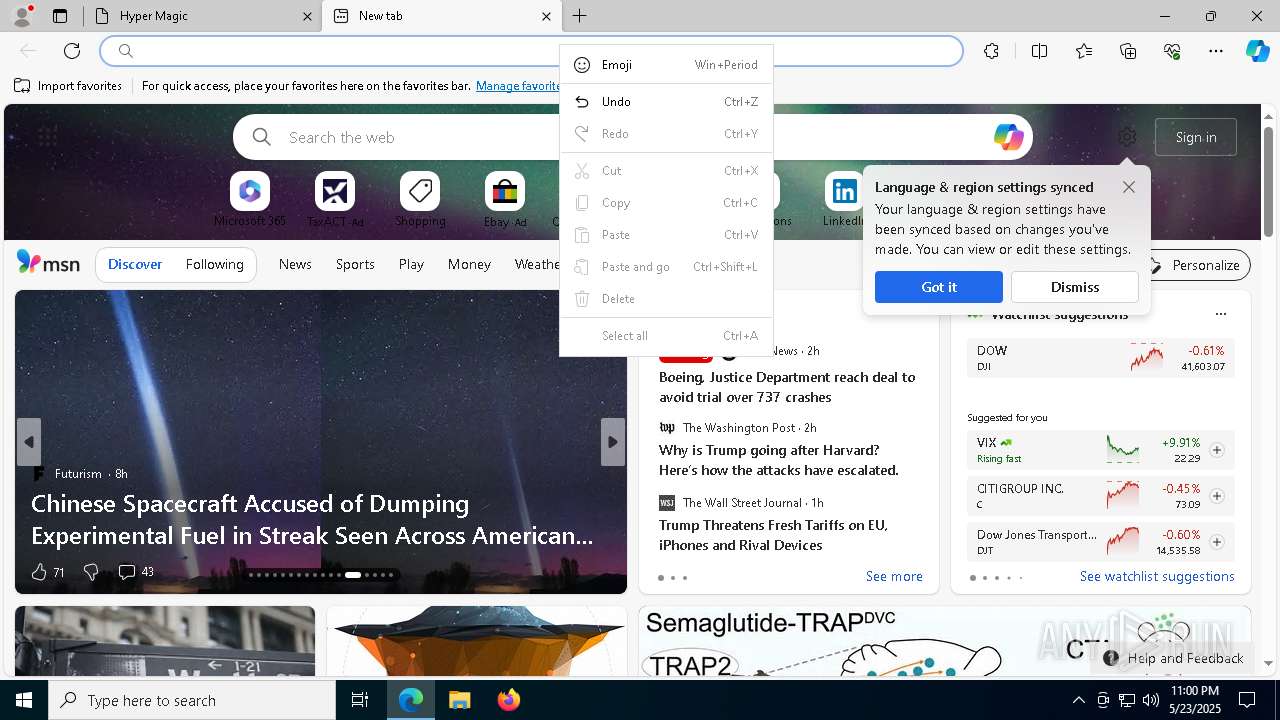Open Help and Feedback
Viewport: 1280px width, 720px height.
(1174, 658)
